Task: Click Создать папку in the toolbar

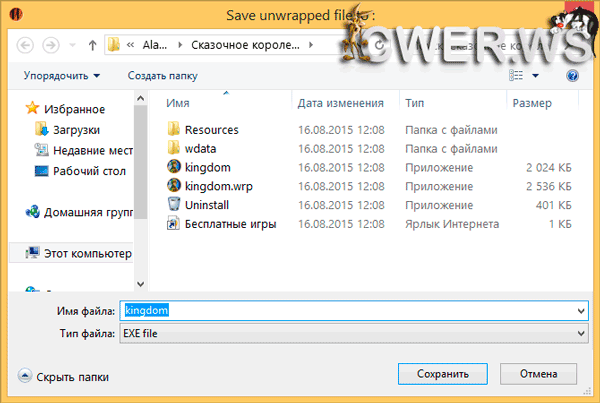Action: click(x=165, y=76)
